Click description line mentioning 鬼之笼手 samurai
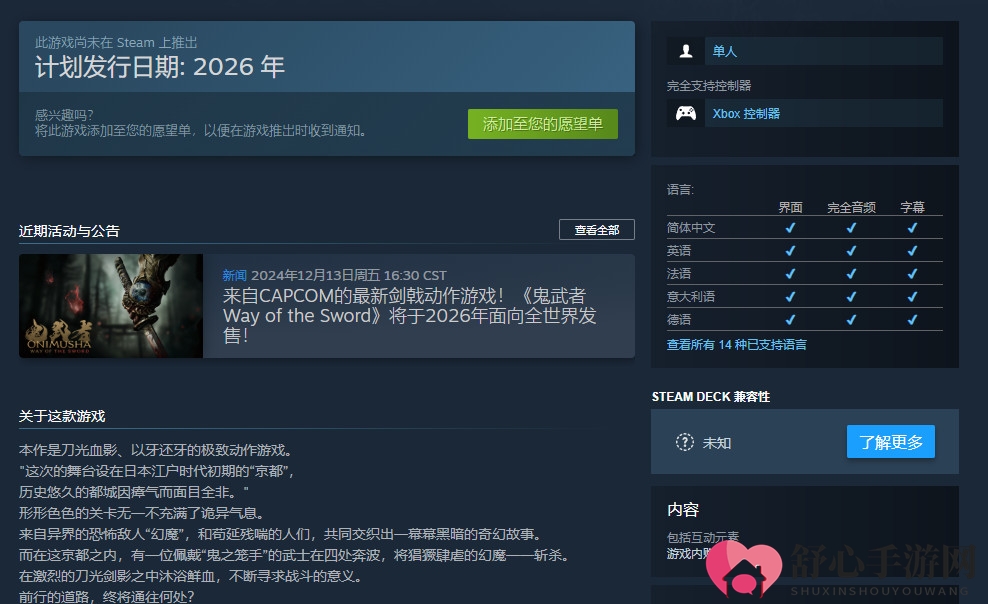This screenshot has width=988, height=604. click(x=295, y=555)
